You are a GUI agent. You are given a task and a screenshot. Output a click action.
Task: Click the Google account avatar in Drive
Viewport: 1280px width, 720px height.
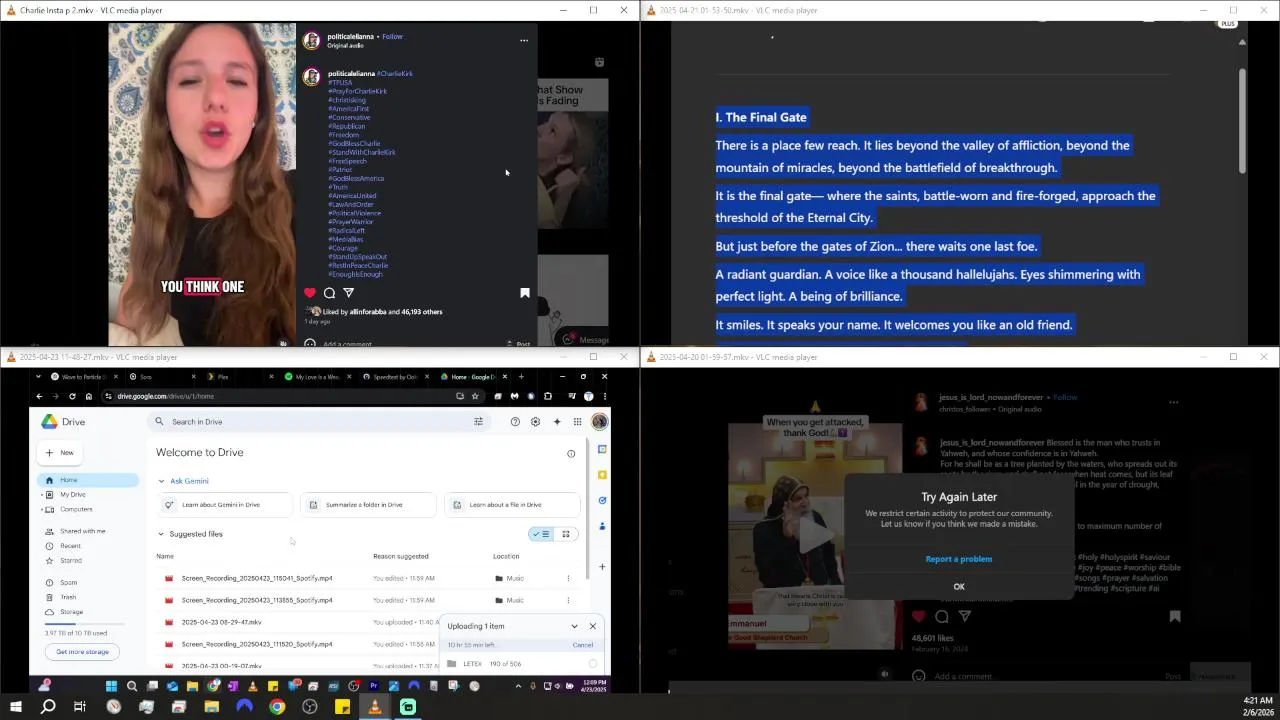[599, 422]
